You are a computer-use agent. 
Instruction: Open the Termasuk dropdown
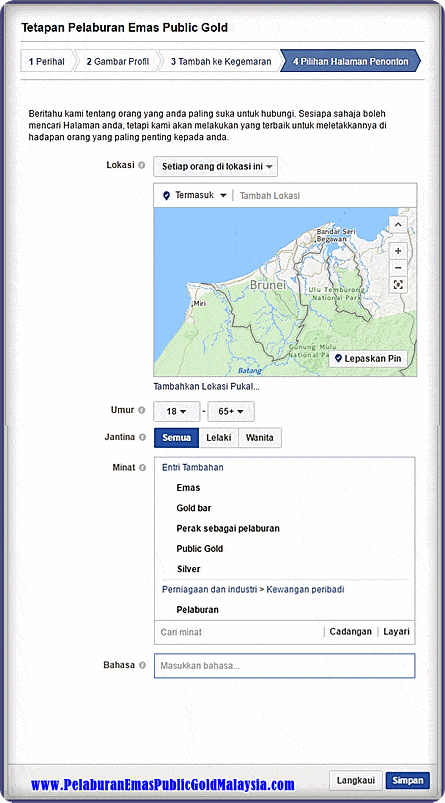tap(195, 195)
